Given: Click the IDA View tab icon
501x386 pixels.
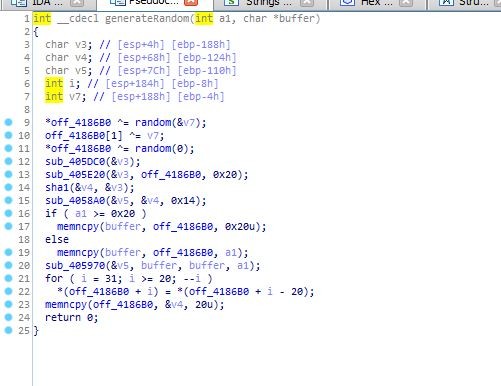Looking at the screenshot, I should pyautogui.click(x=19, y=3).
